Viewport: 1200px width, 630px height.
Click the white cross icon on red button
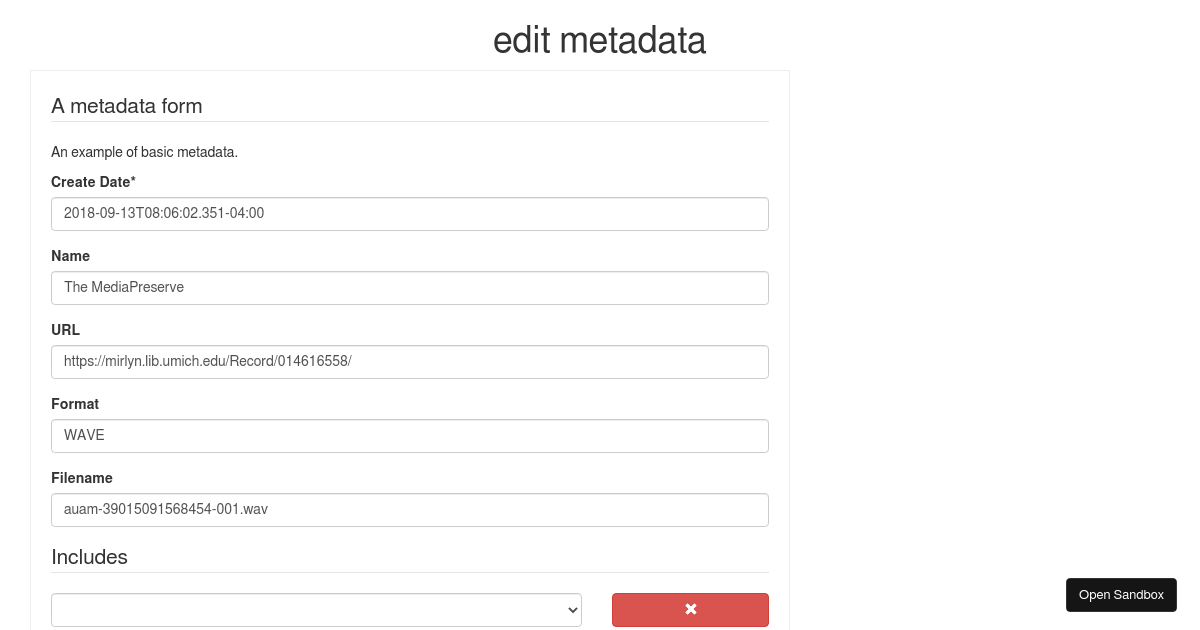coord(690,609)
